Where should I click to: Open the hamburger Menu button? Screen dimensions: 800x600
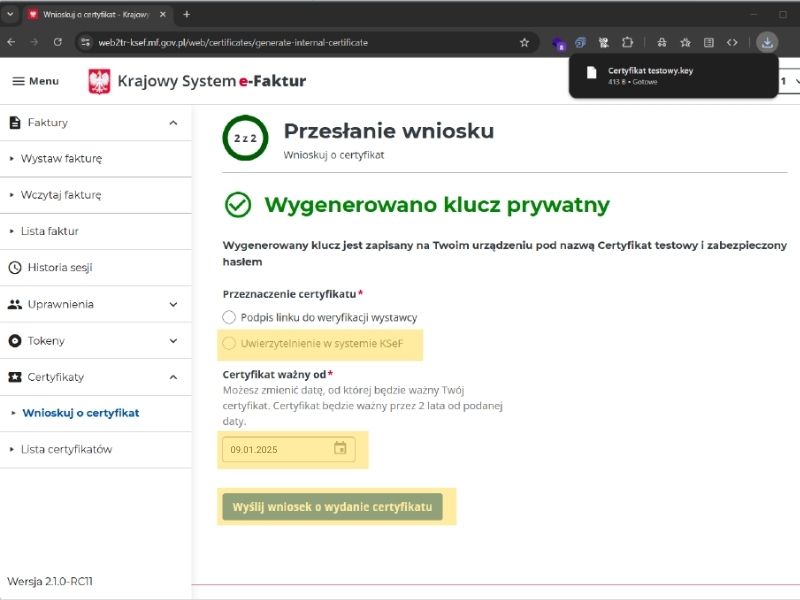click(x=35, y=81)
